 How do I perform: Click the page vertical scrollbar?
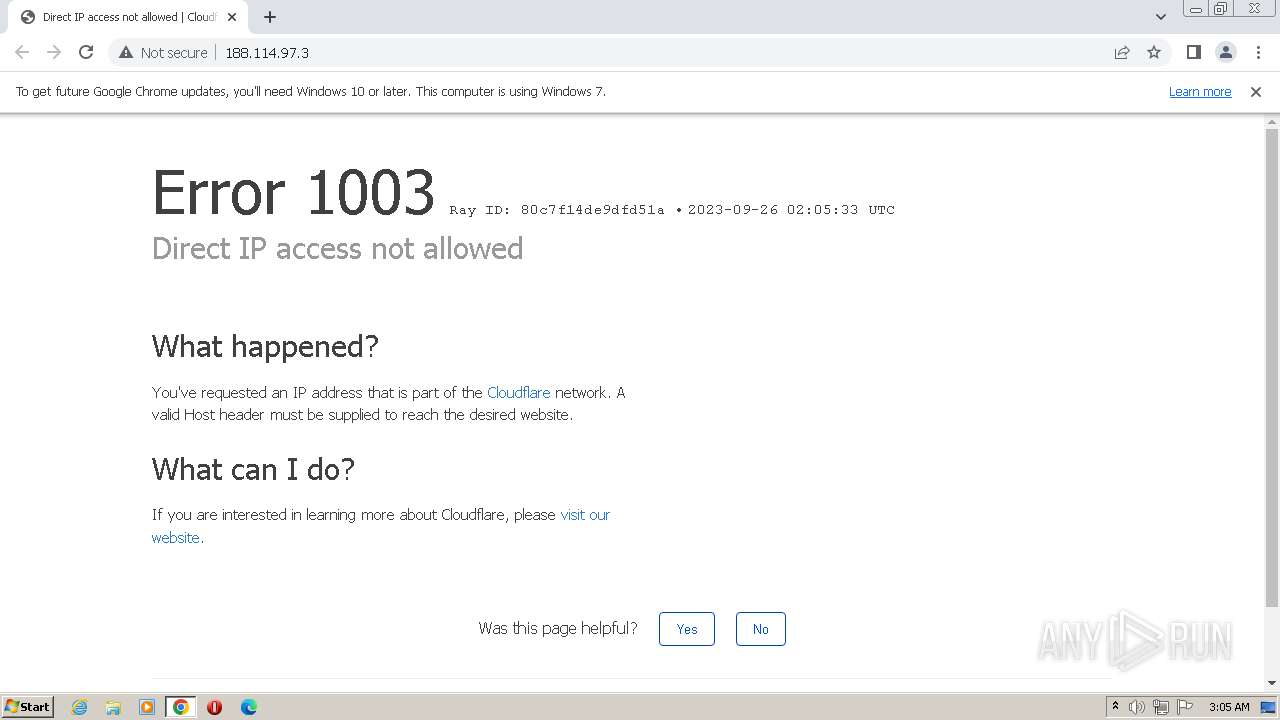[1272, 368]
